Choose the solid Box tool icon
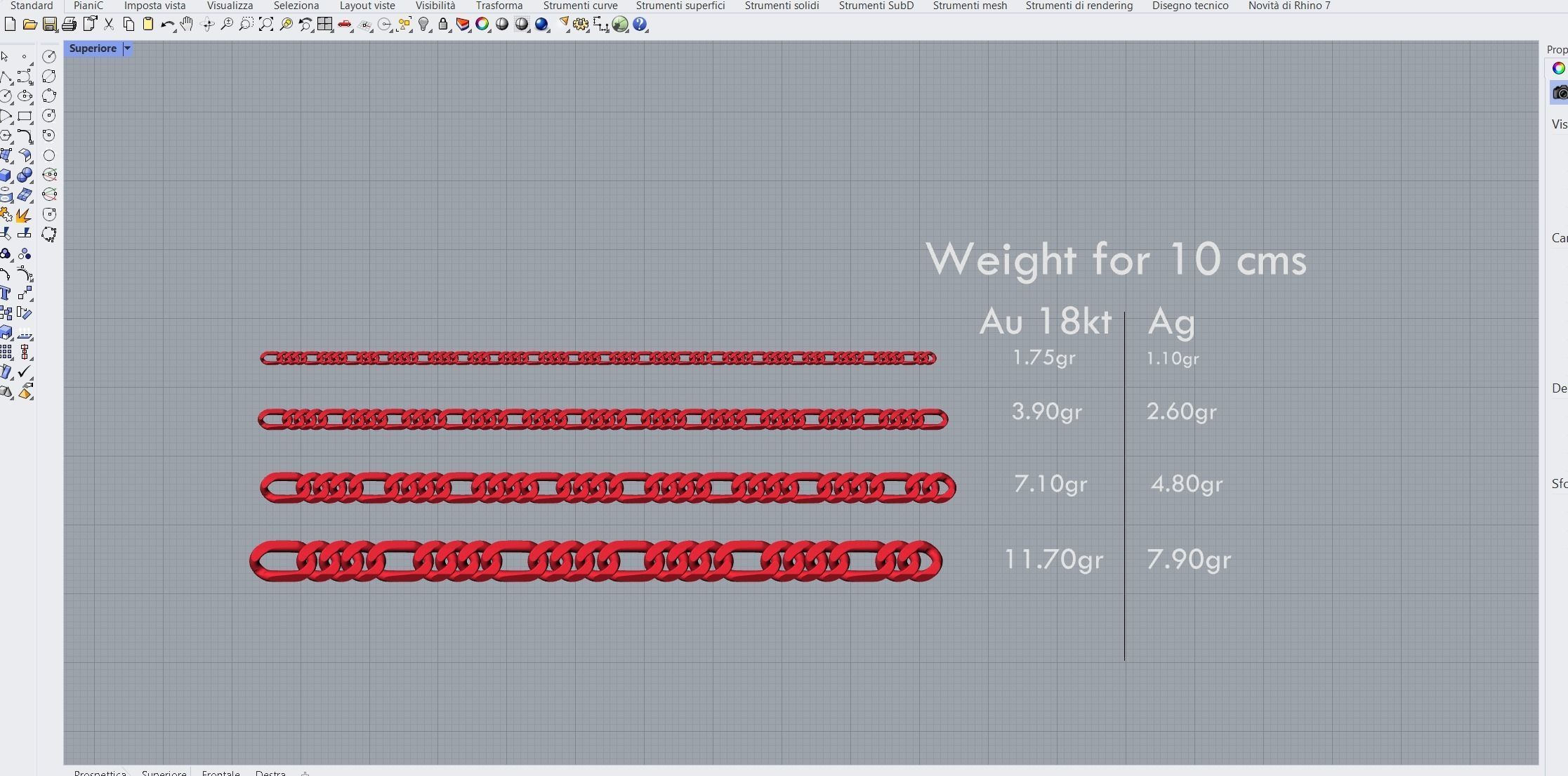The image size is (1568, 776). coord(6,175)
